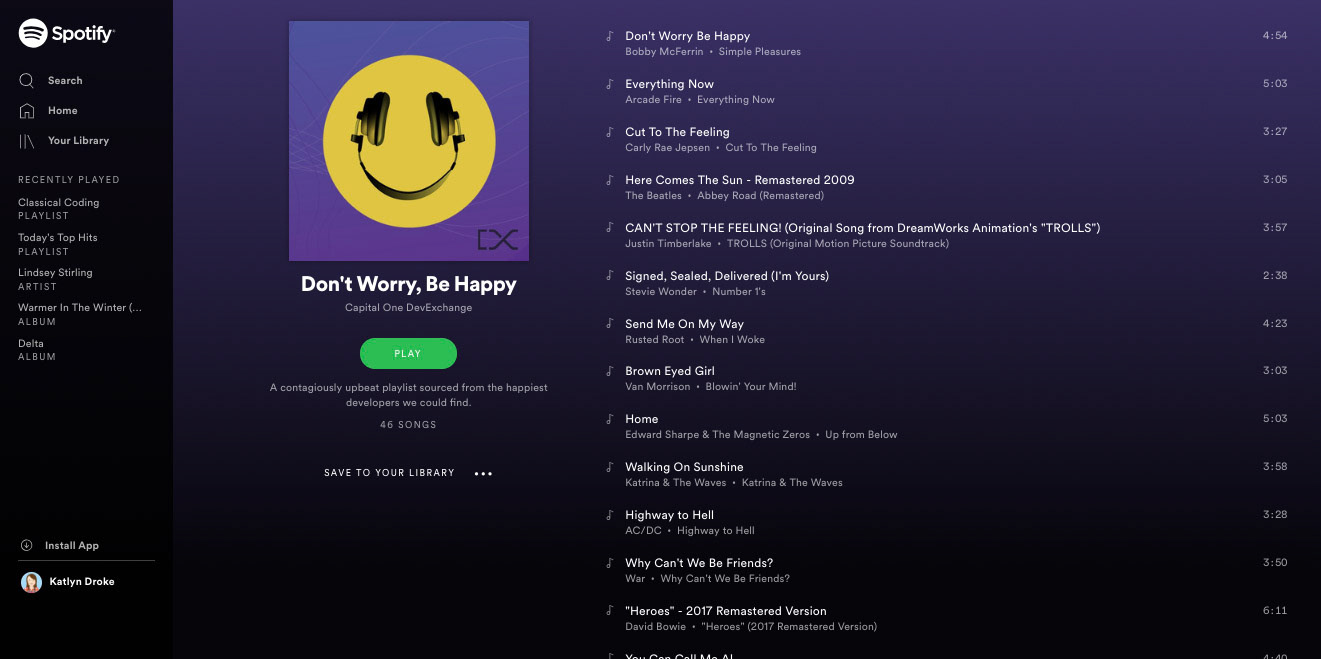Click the Install App download icon
The image size is (1321, 659).
(x=27, y=545)
